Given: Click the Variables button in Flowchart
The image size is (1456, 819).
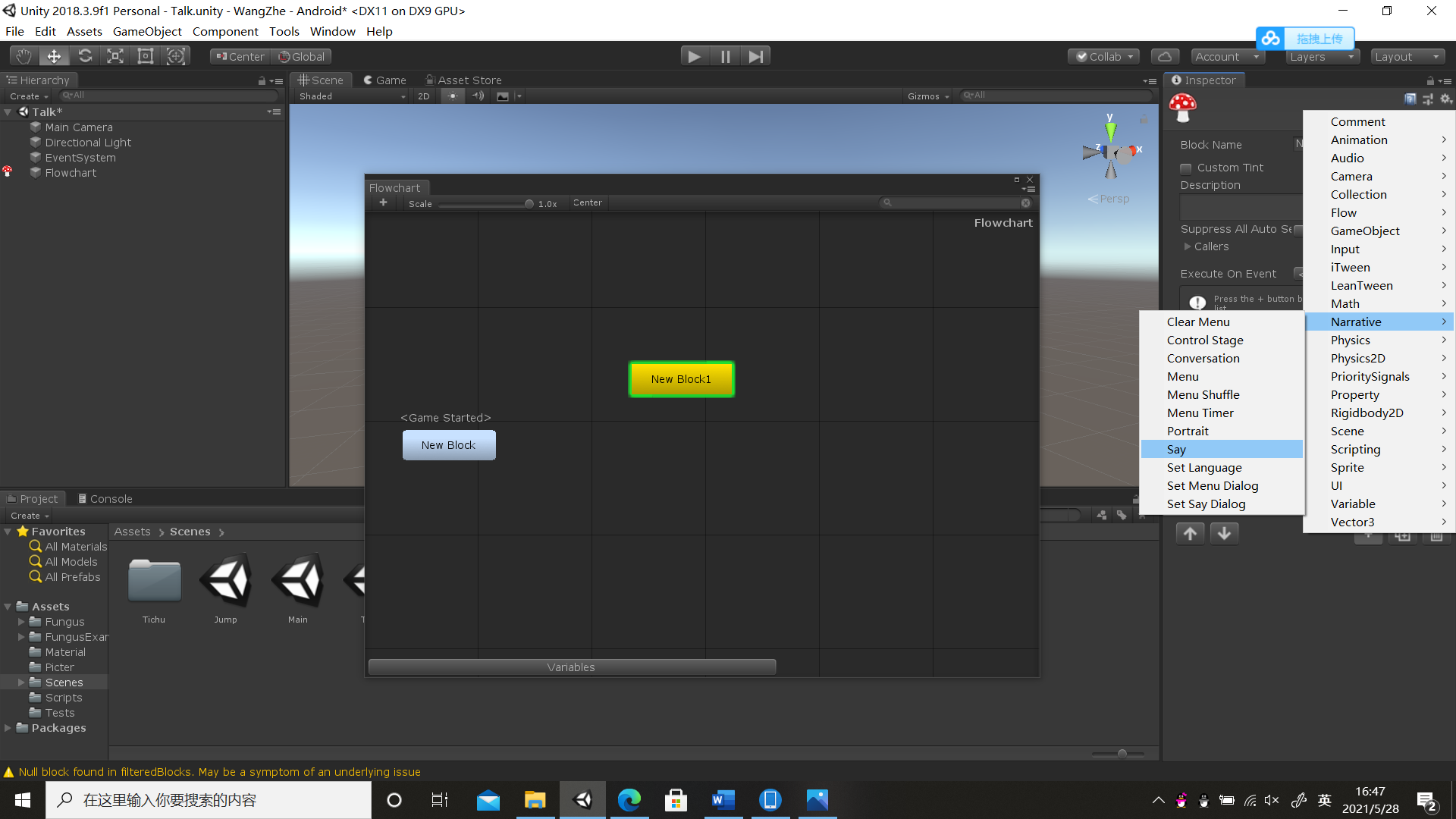Looking at the screenshot, I should click(x=571, y=667).
